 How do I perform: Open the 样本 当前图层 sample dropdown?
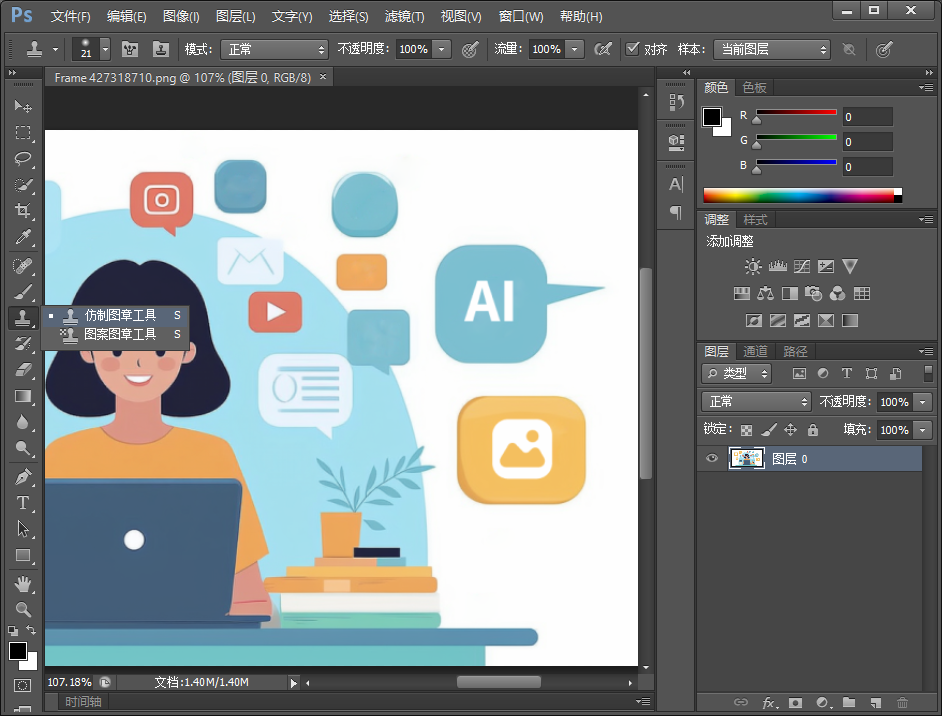tap(770, 49)
